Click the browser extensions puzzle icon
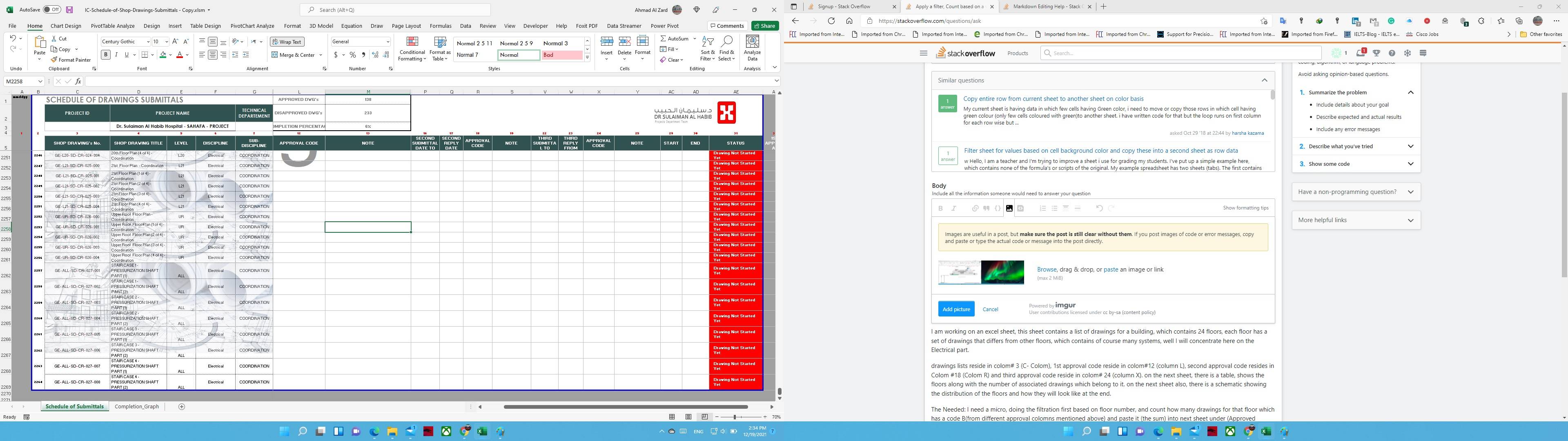This screenshot has width=1568, height=441. [1481, 21]
